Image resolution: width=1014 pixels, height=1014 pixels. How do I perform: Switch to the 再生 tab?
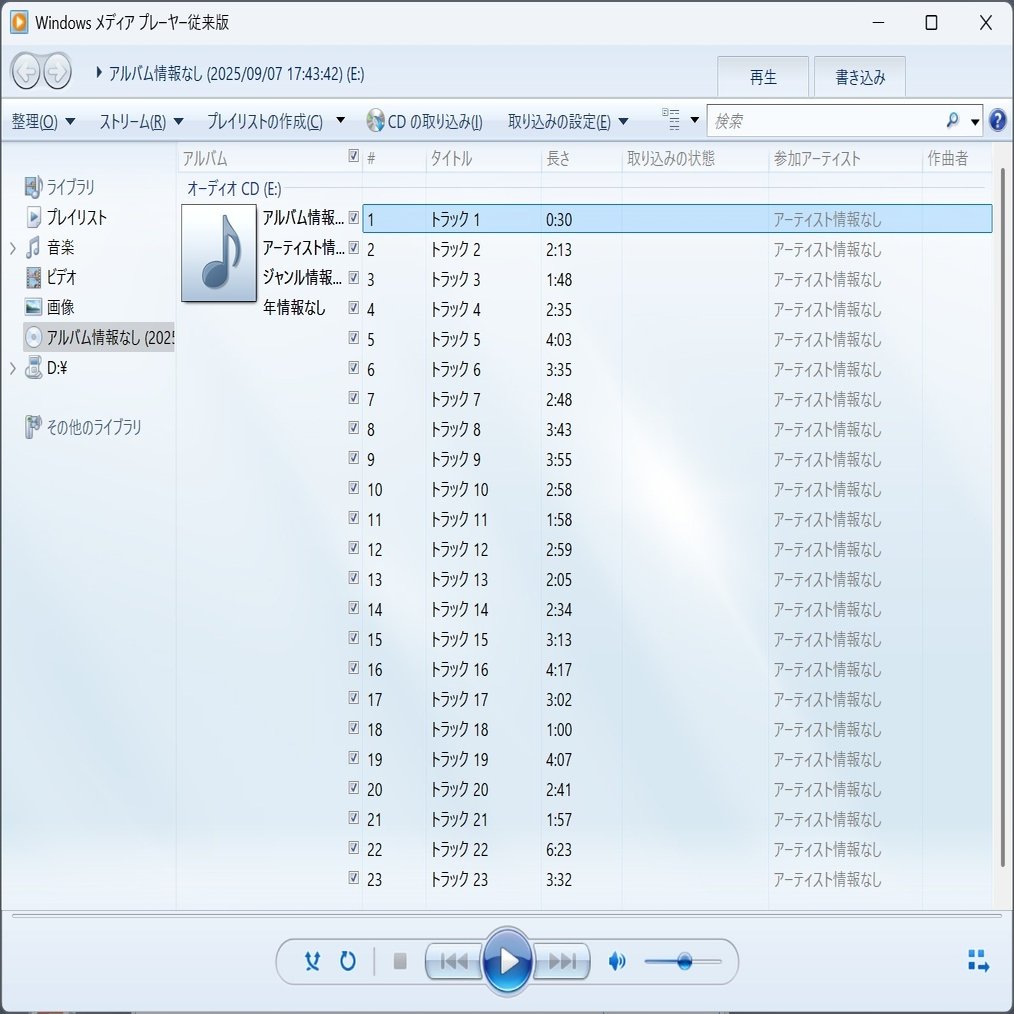tap(763, 77)
